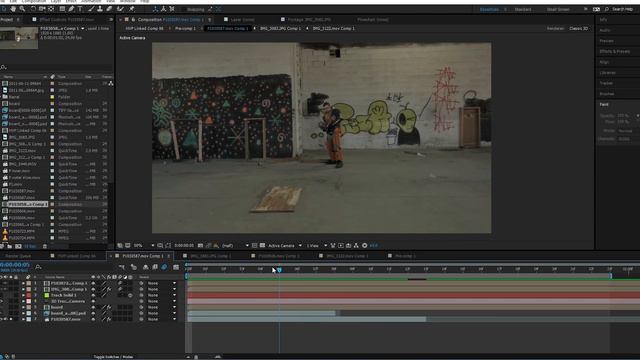Open the Composition menu

(x=33, y=2)
